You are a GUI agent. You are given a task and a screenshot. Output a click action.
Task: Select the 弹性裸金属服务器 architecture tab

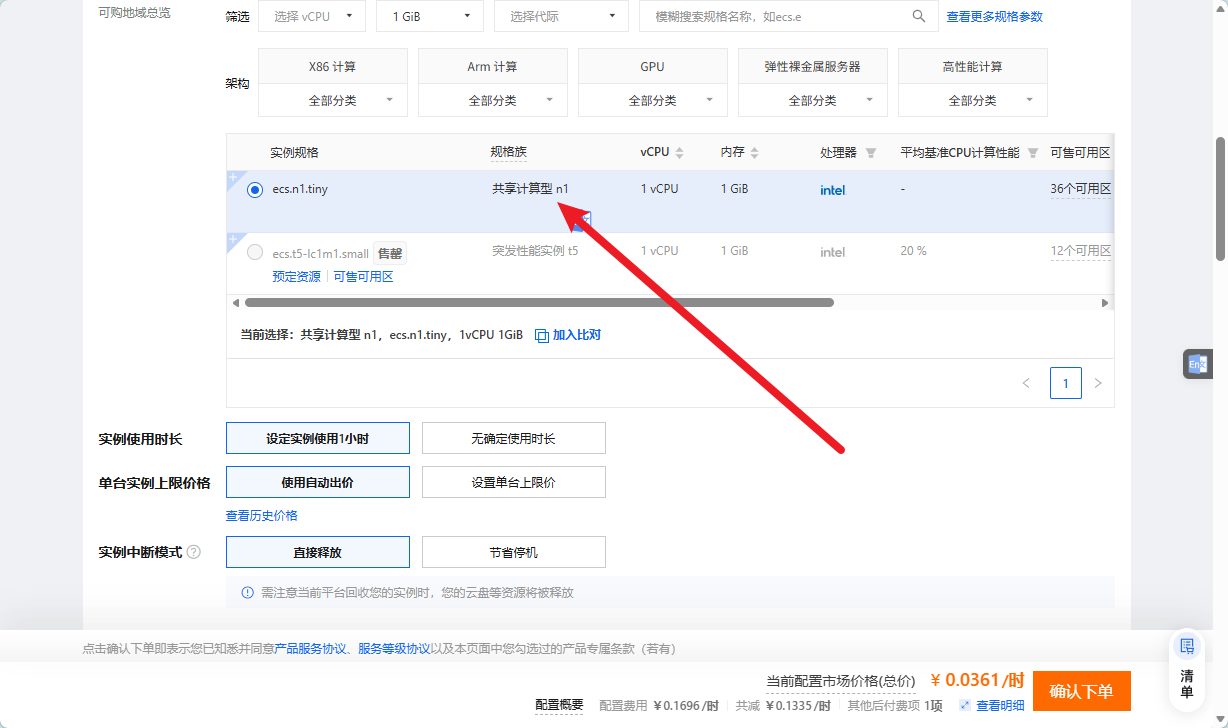[x=813, y=66]
